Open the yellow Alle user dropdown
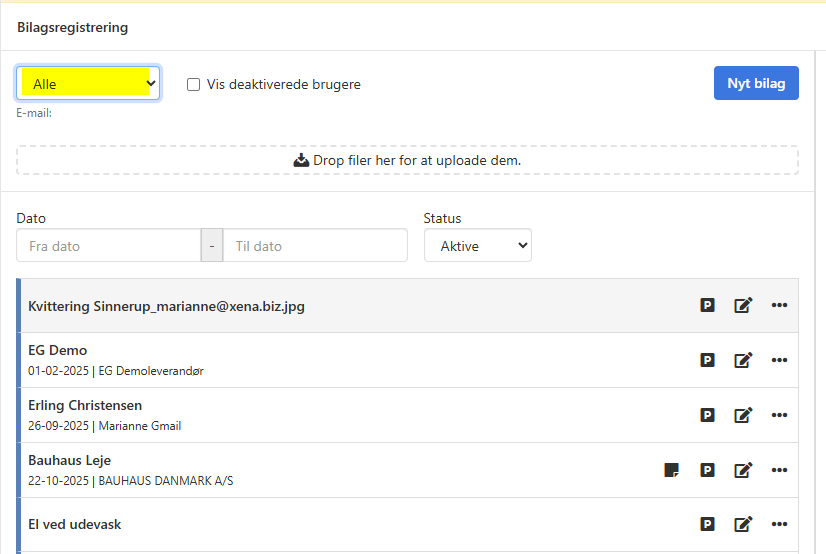This screenshot has height=554, width=826. pos(88,84)
